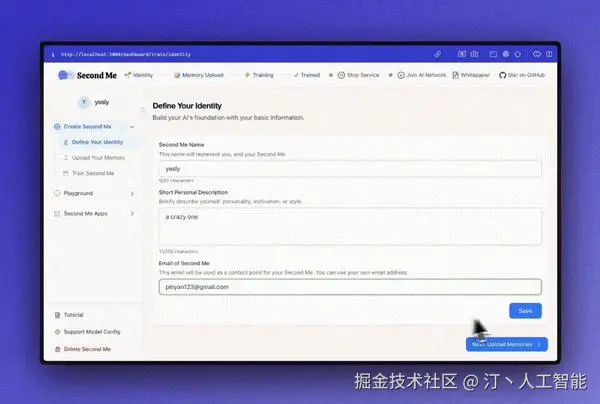This screenshot has height=404, width=600.
Task: Click the Define Your Identity heading
Action: tap(187, 106)
